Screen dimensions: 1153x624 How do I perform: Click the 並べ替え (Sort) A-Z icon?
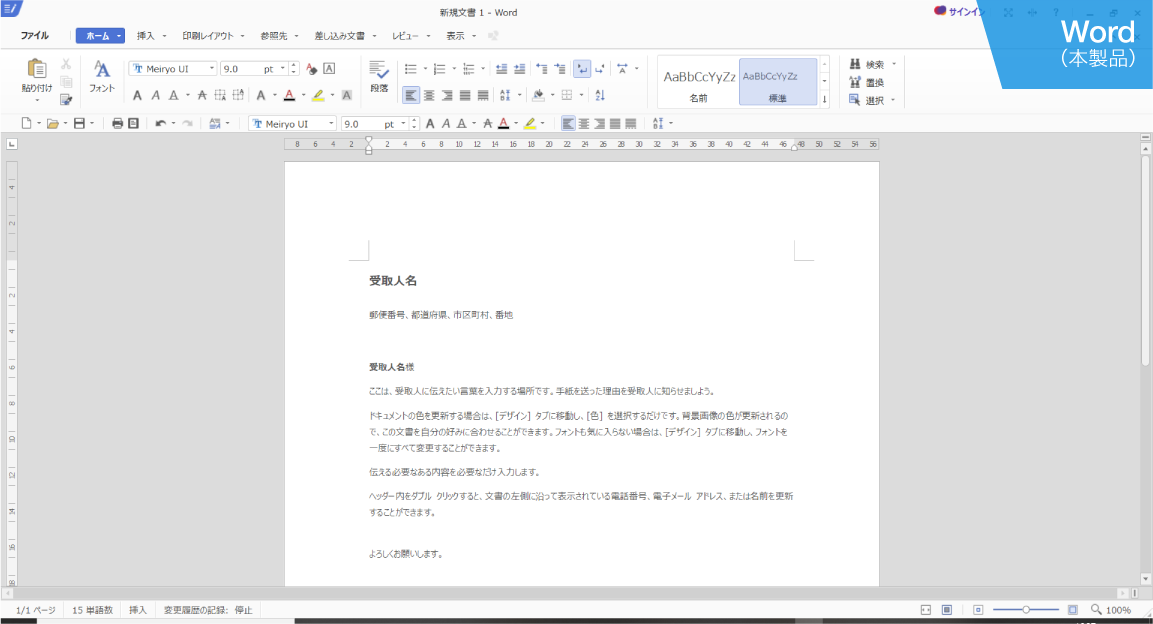point(599,95)
